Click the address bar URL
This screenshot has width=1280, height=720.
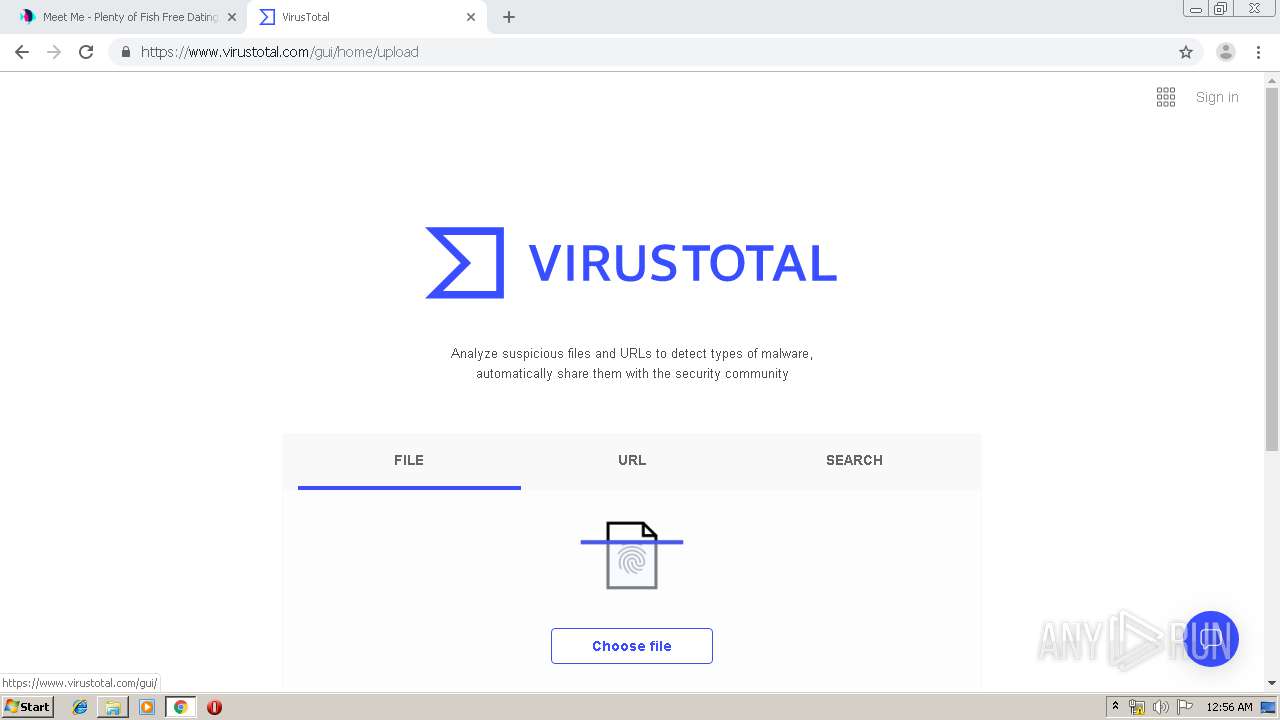tap(280, 52)
